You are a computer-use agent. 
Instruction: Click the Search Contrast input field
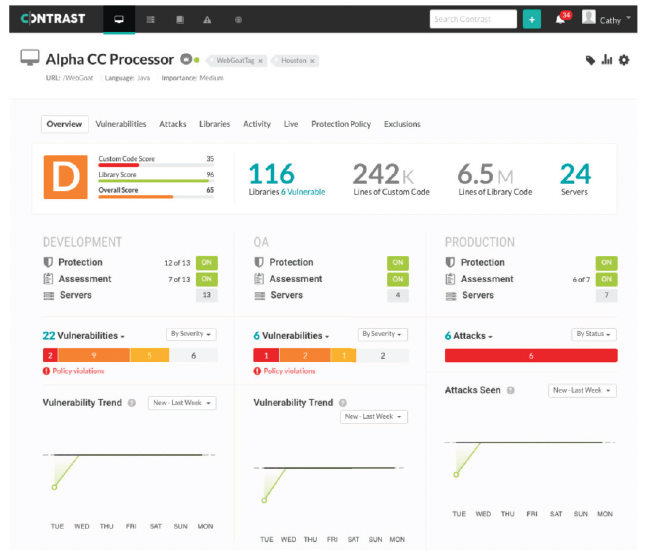coord(473,19)
